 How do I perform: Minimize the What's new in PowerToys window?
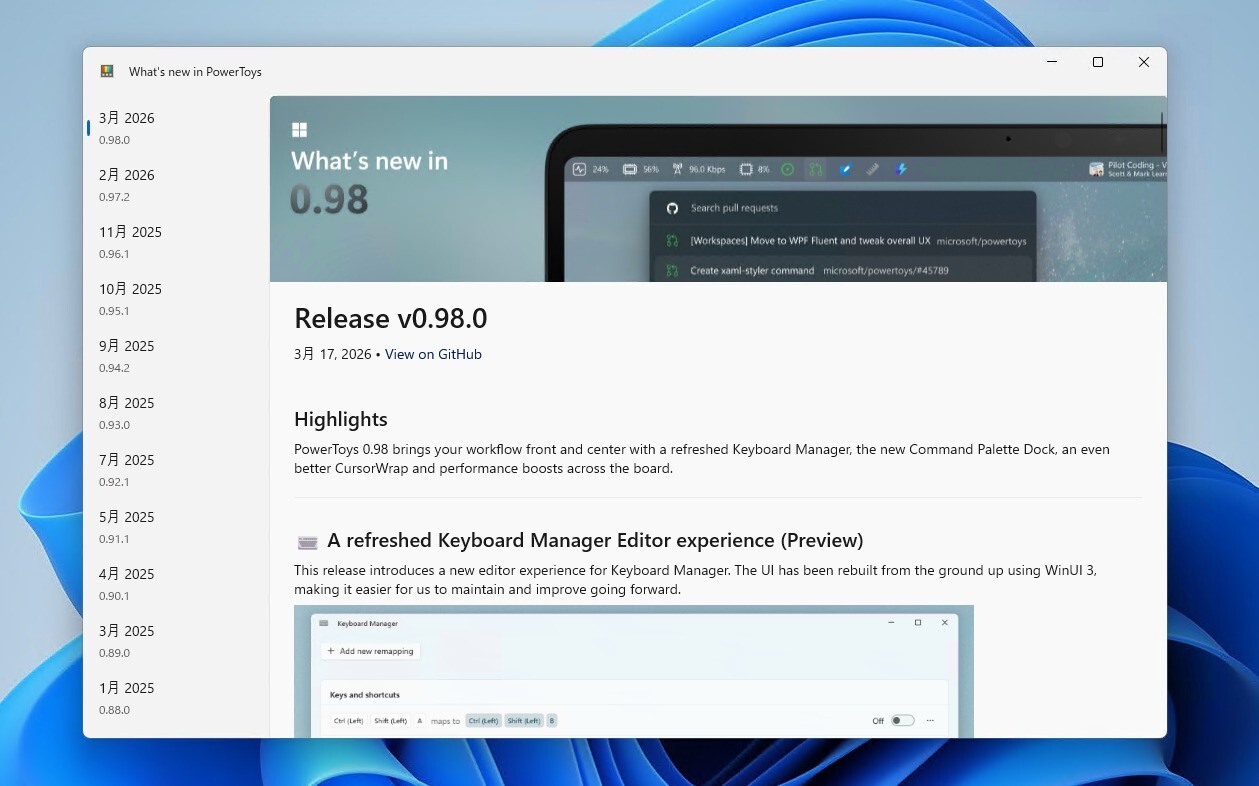click(x=1052, y=62)
